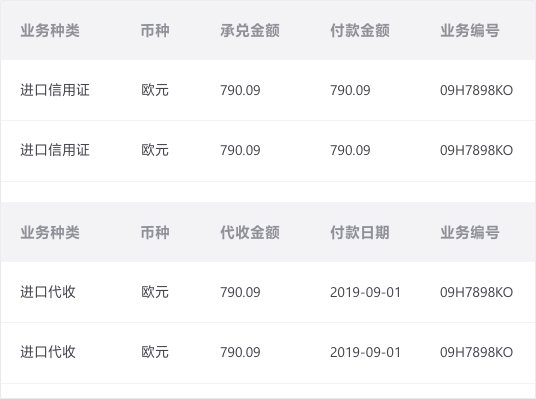Click the 承兑金额 column header

tap(250, 30)
